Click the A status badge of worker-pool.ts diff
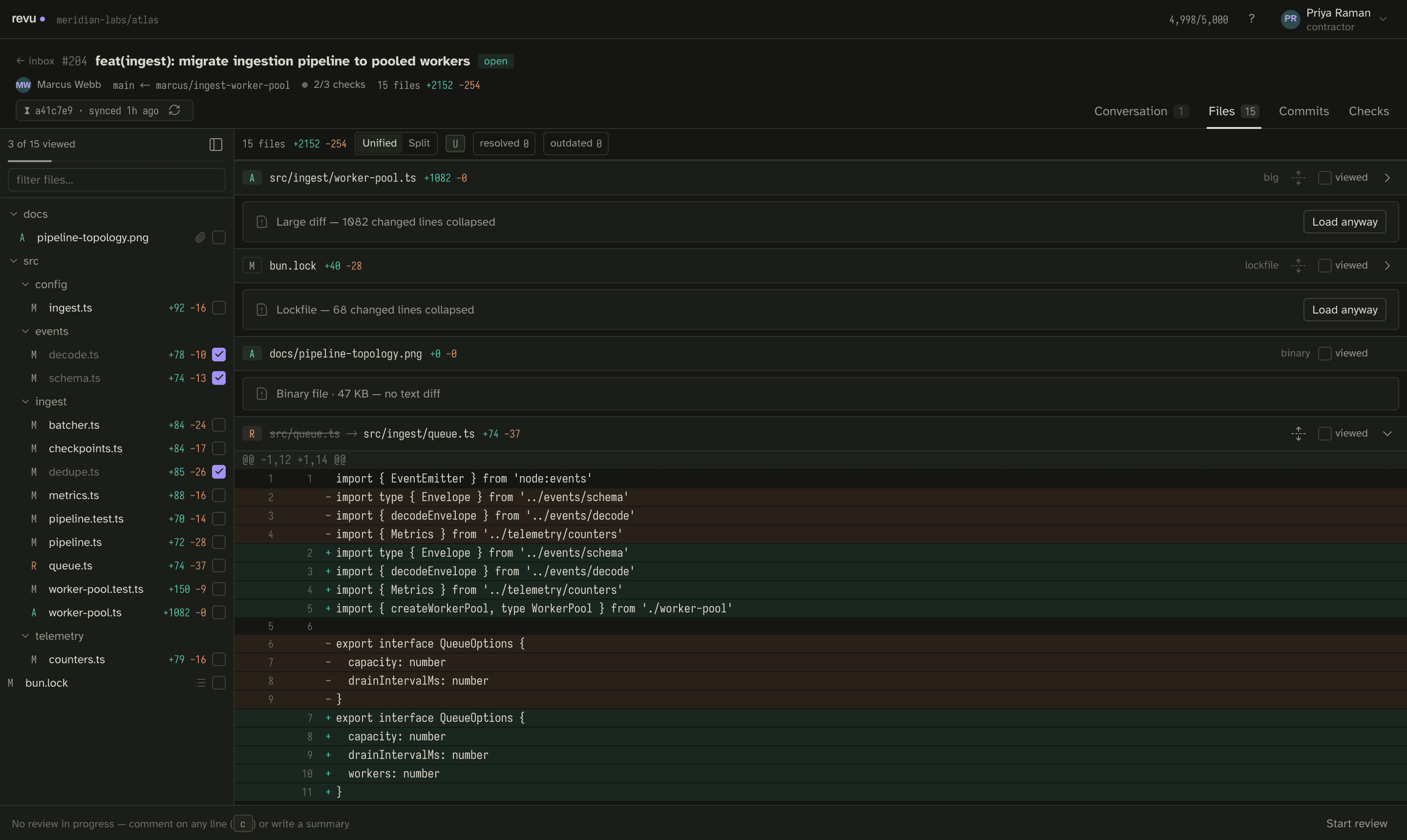1407x840 pixels. (252, 178)
